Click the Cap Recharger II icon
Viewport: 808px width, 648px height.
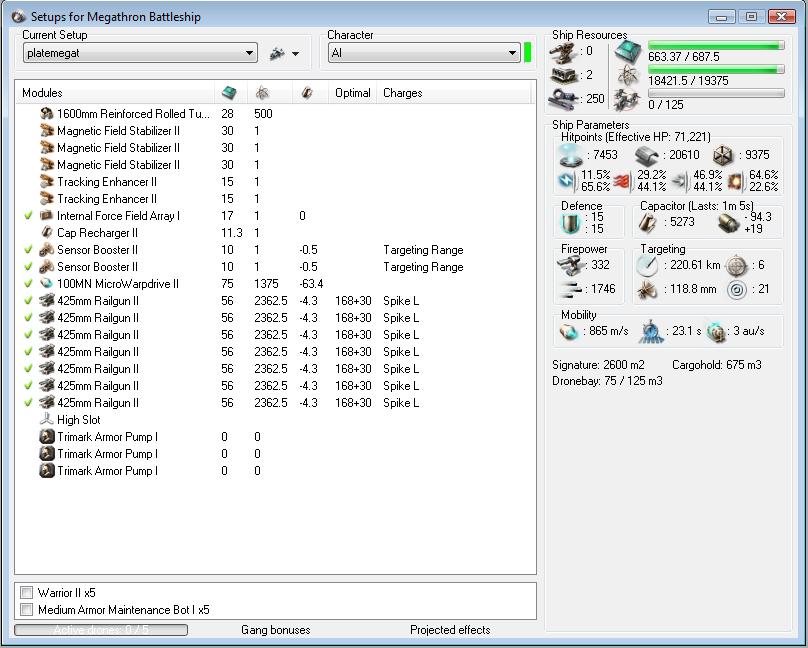[x=47, y=232]
